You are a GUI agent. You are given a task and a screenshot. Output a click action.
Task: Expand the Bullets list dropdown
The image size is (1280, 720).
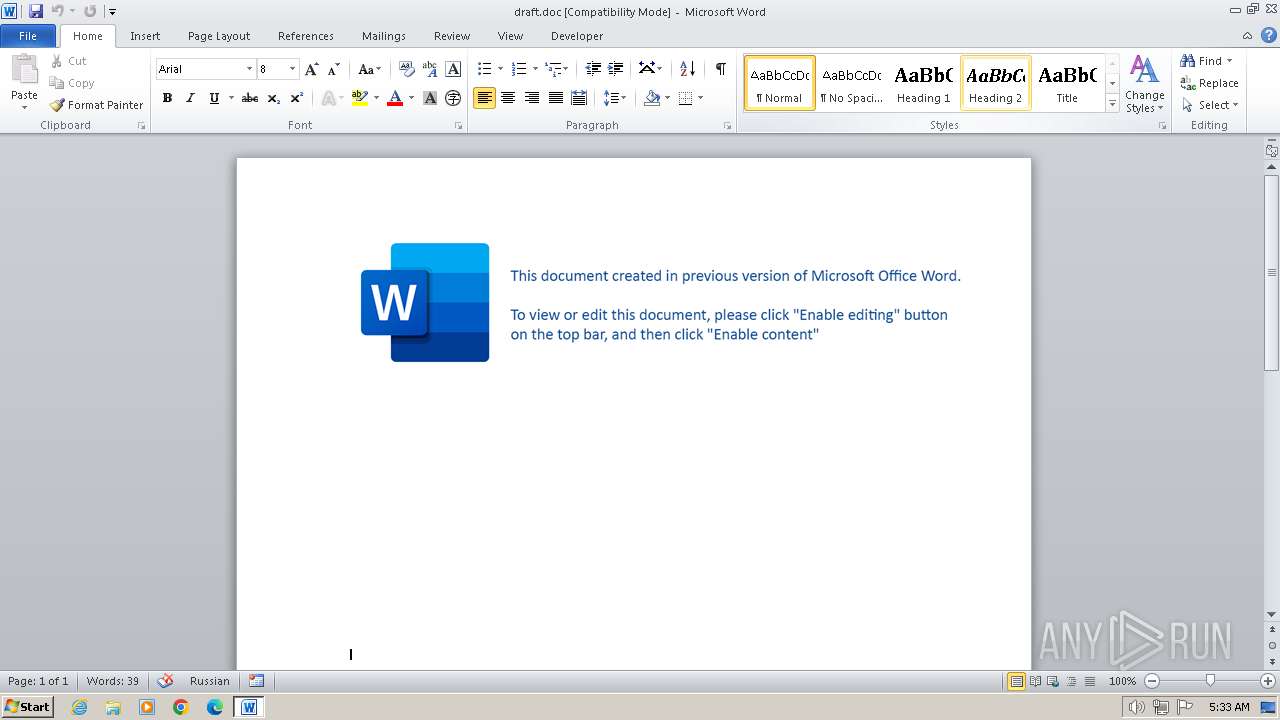(x=500, y=69)
